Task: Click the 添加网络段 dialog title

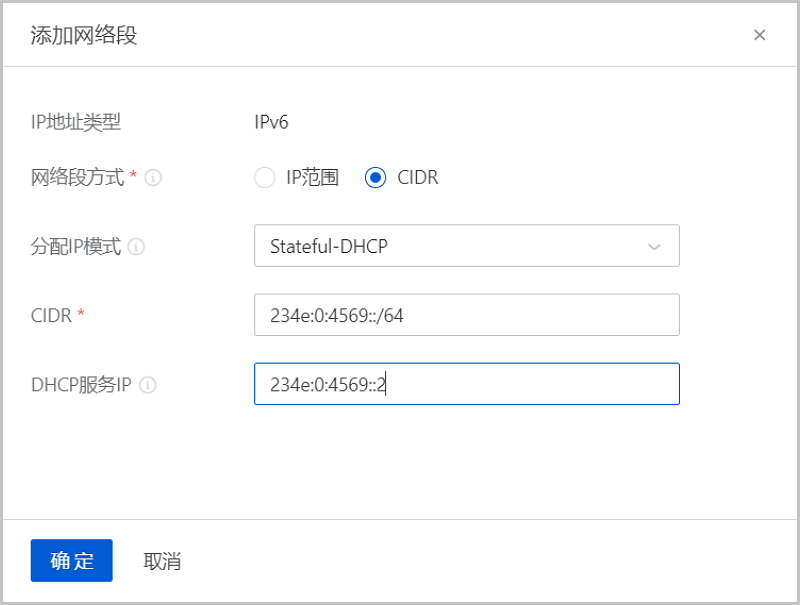Action: (x=85, y=35)
